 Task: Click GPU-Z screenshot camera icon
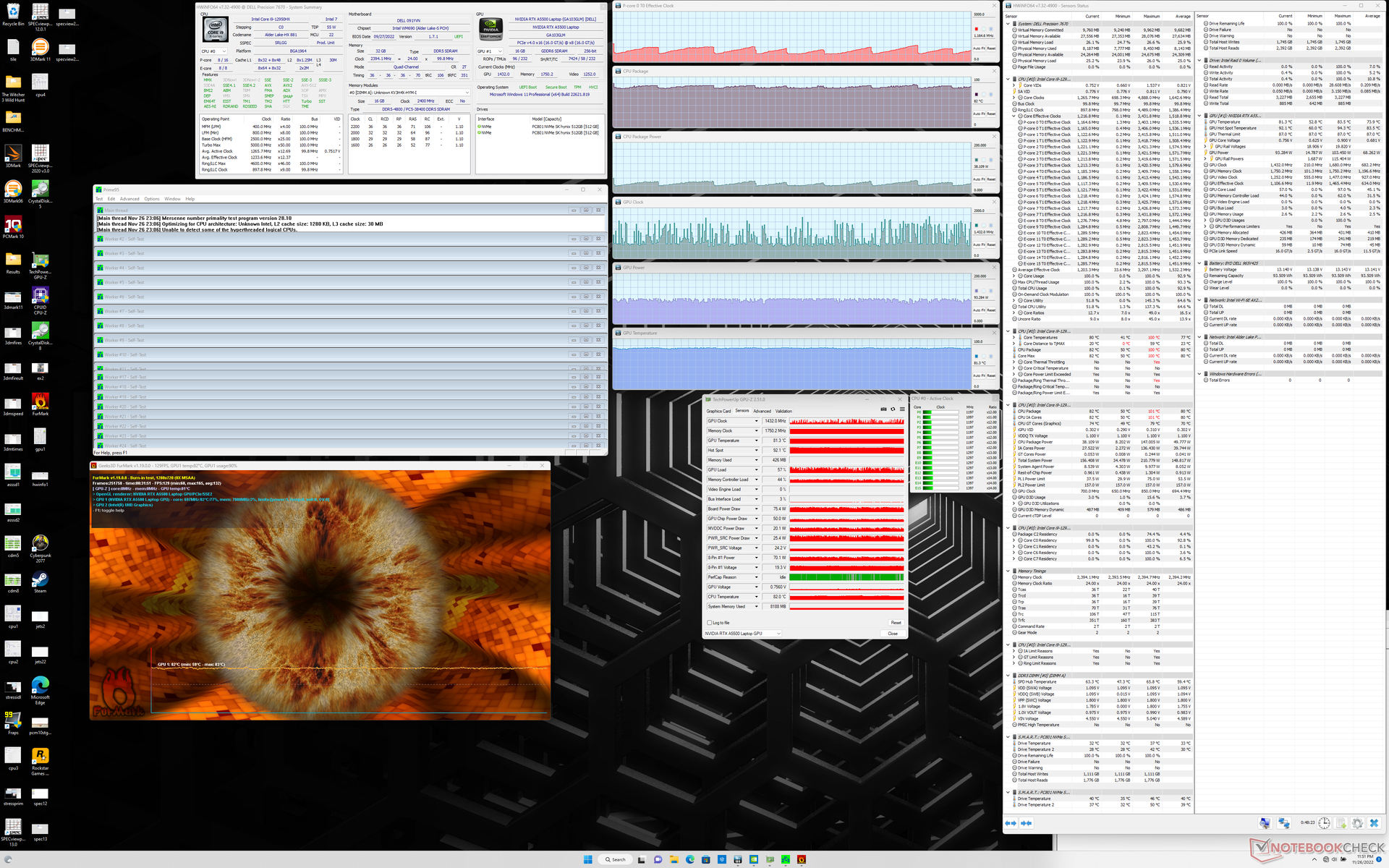coord(883,409)
